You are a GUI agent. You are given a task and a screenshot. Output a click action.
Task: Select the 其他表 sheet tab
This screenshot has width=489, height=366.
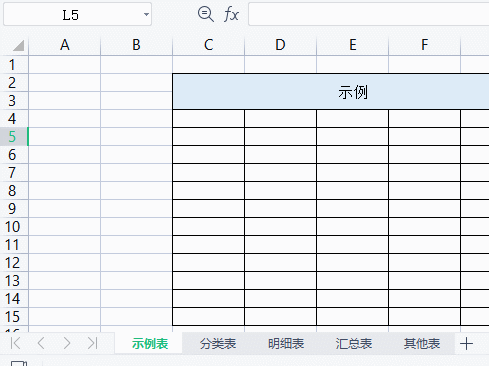422,343
